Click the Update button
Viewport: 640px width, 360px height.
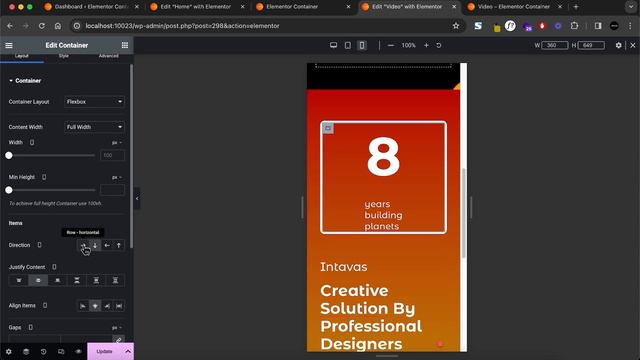(104, 351)
